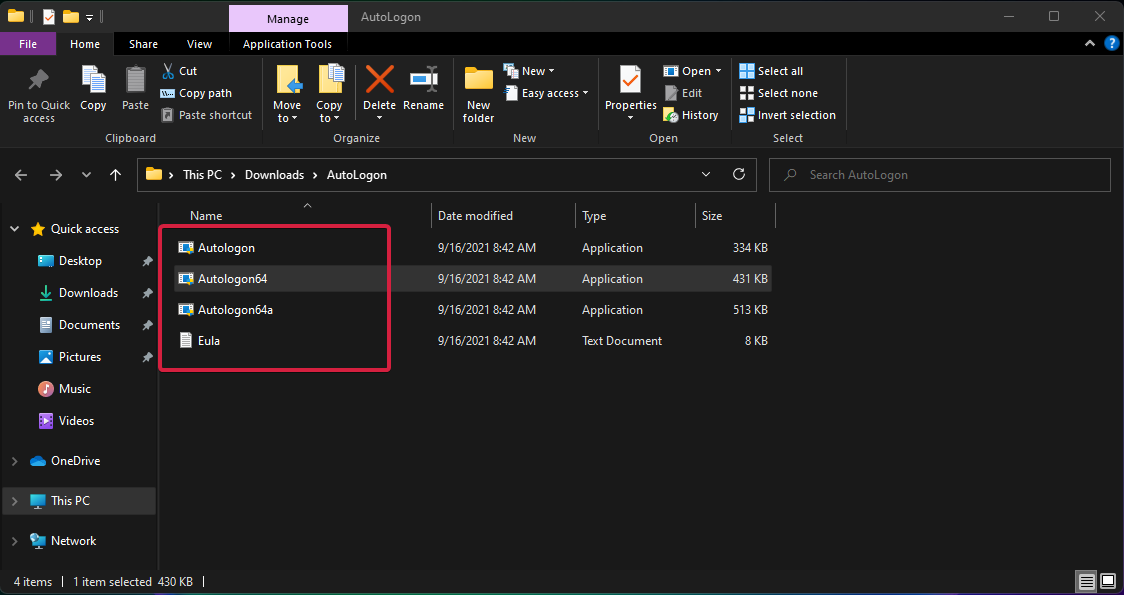Viewport: 1124px width, 595px height.
Task: Switch to Large icons view
Action: pos(1107,581)
